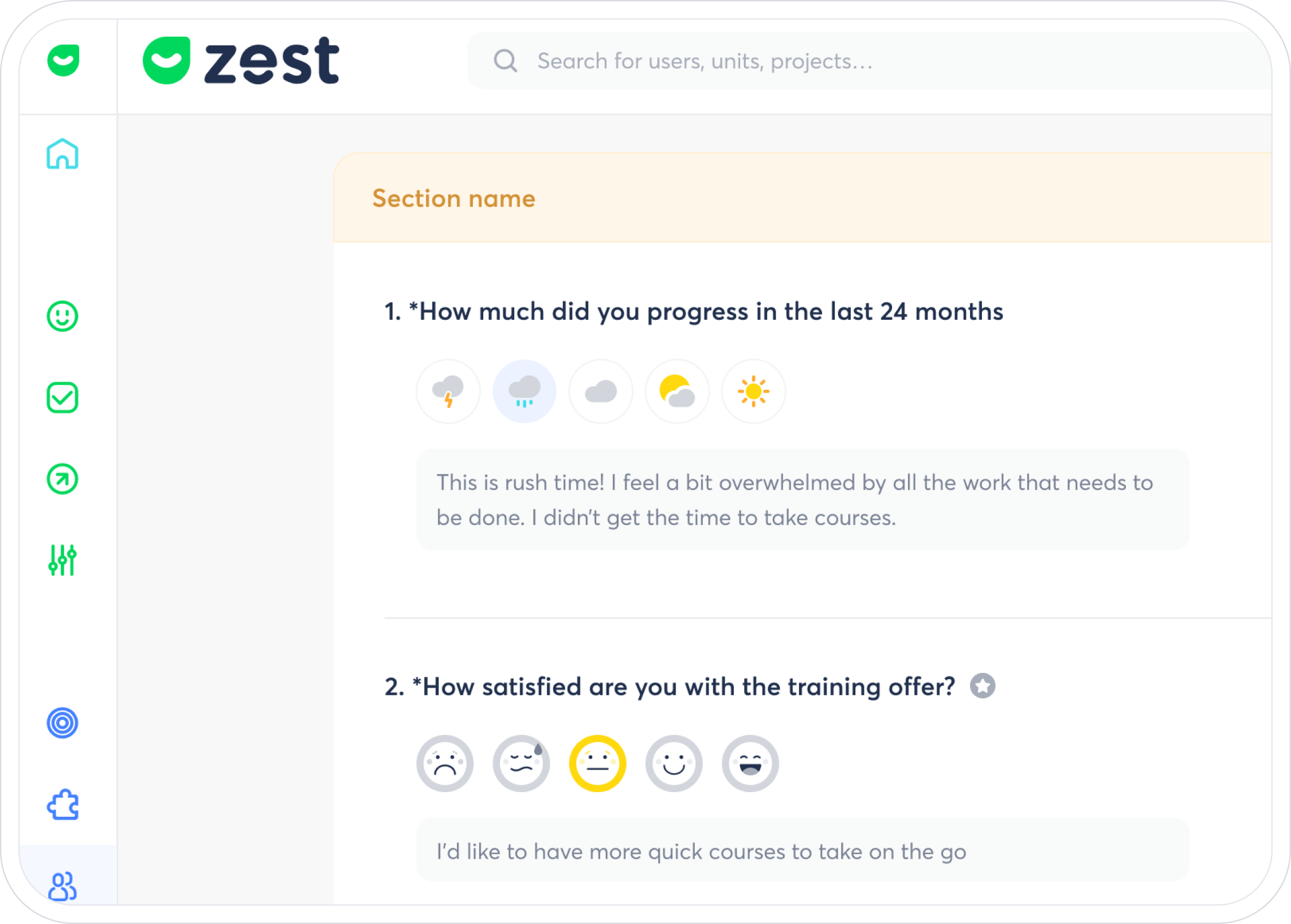The height and width of the screenshot is (924, 1291).
Task: Select the thunderstorm weather rating
Action: (448, 391)
